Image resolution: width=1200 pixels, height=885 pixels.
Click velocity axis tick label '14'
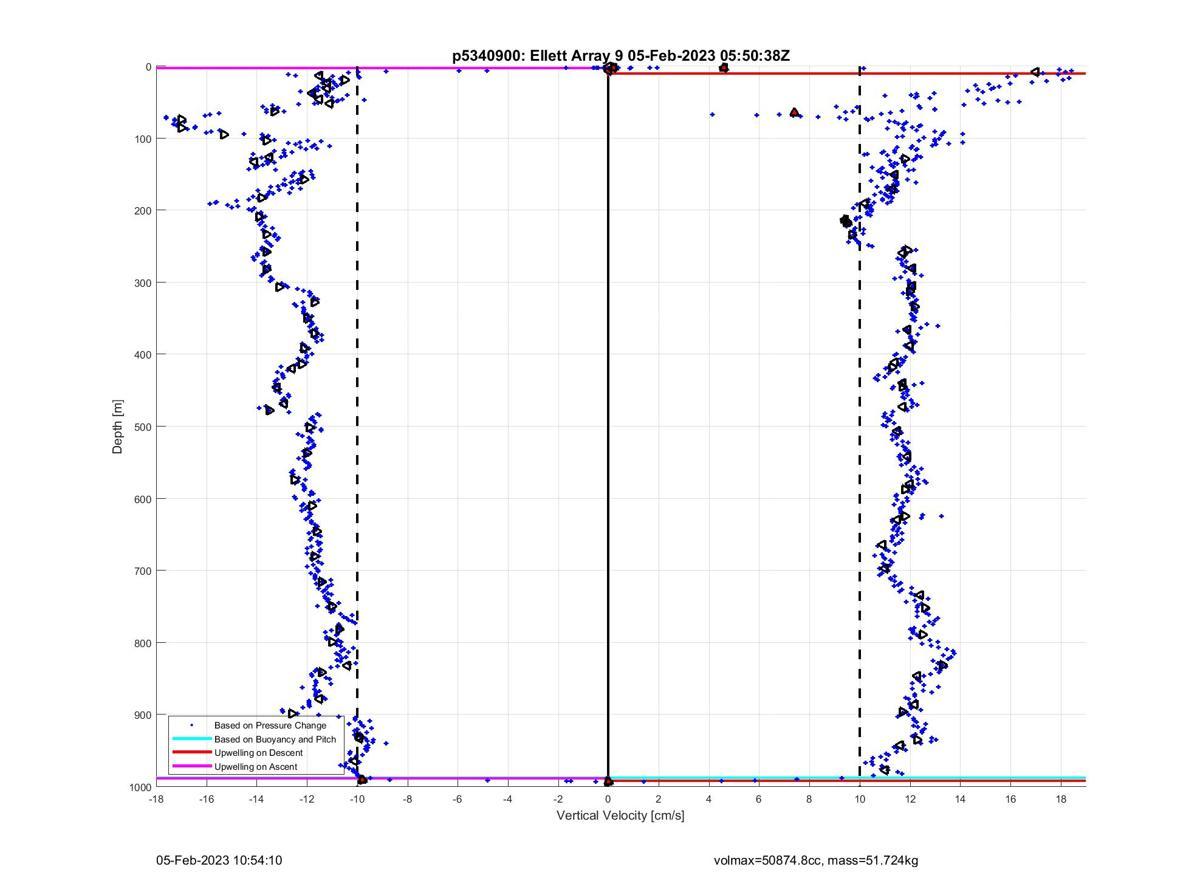click(x=960, y=799)
